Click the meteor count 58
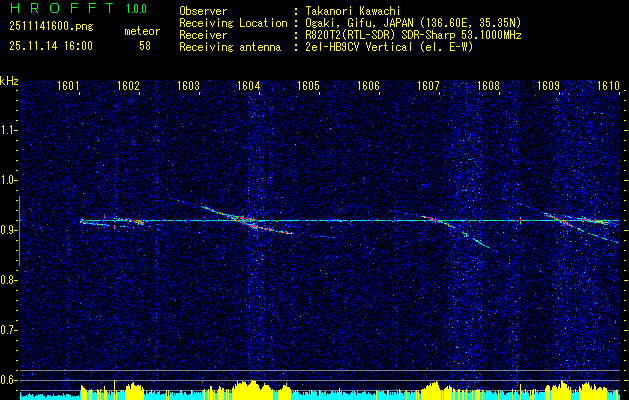629x400 pixels. coord(145,46)
